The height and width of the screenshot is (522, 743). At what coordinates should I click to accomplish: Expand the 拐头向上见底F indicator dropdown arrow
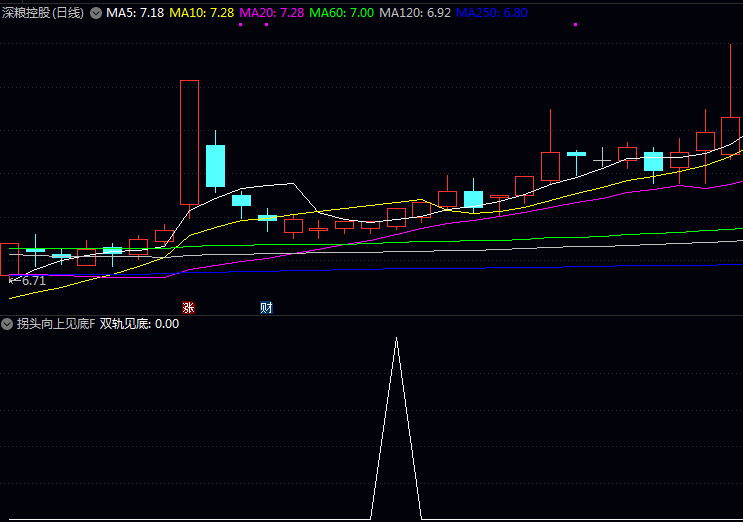point(8,324)
